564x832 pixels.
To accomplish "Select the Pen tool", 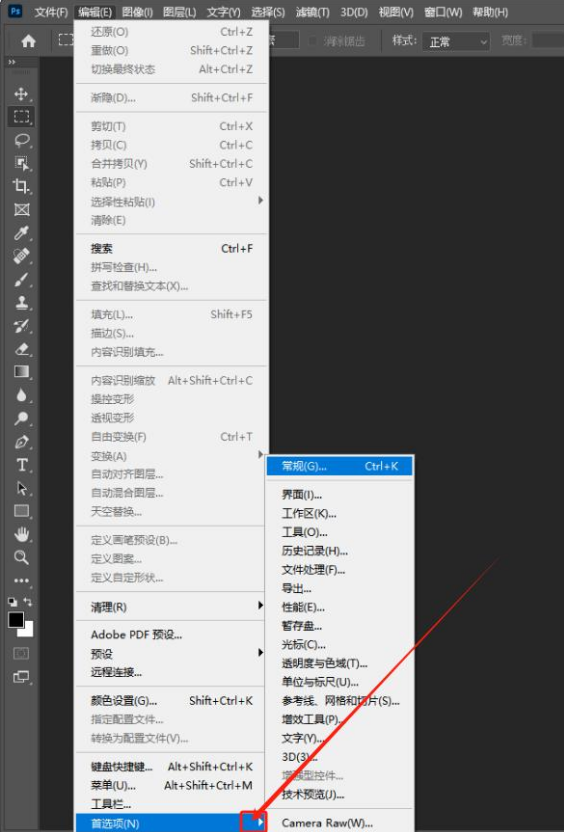I will click(x=21, y=442).
